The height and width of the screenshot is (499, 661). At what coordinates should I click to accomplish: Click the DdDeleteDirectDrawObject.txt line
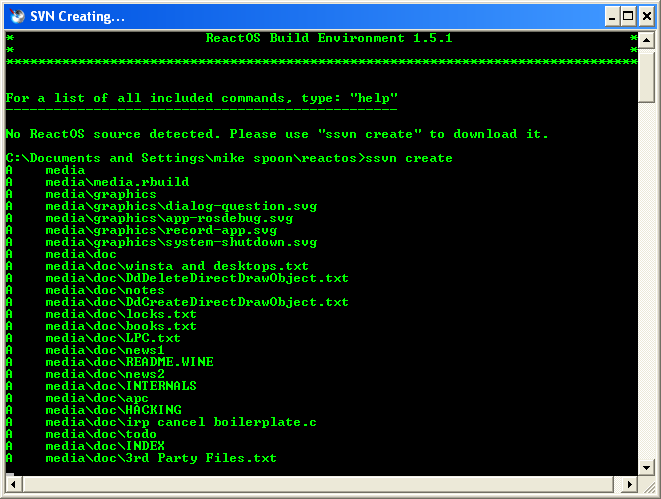tap(177, 278)
